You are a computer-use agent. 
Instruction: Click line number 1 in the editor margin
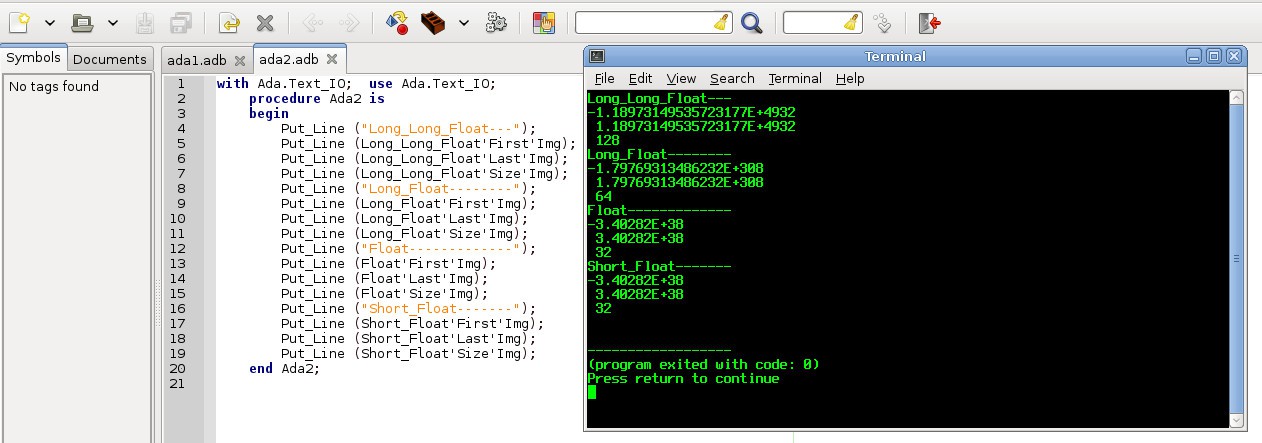point(181,84)
